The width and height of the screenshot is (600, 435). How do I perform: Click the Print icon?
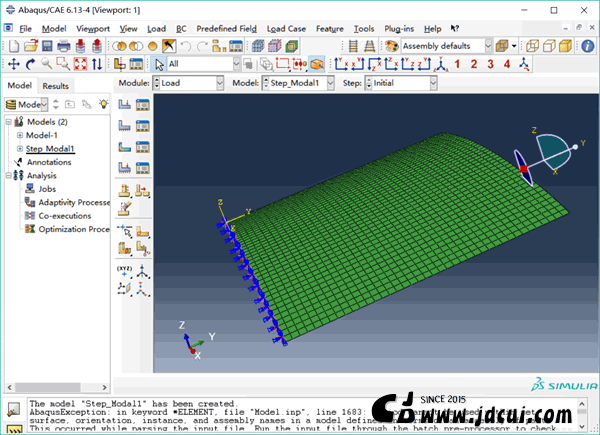click(x=64, y=46)
